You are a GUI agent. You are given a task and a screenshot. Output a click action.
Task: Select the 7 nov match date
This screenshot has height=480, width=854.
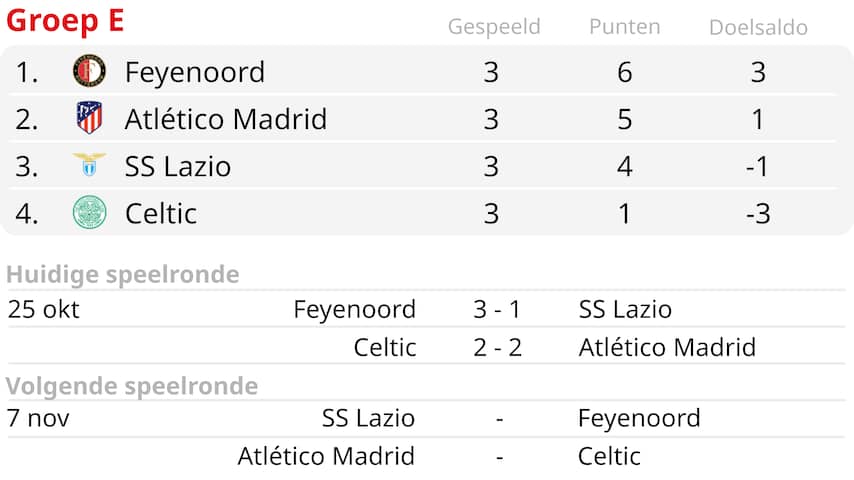pyautogui.click(x=38, y=418)
